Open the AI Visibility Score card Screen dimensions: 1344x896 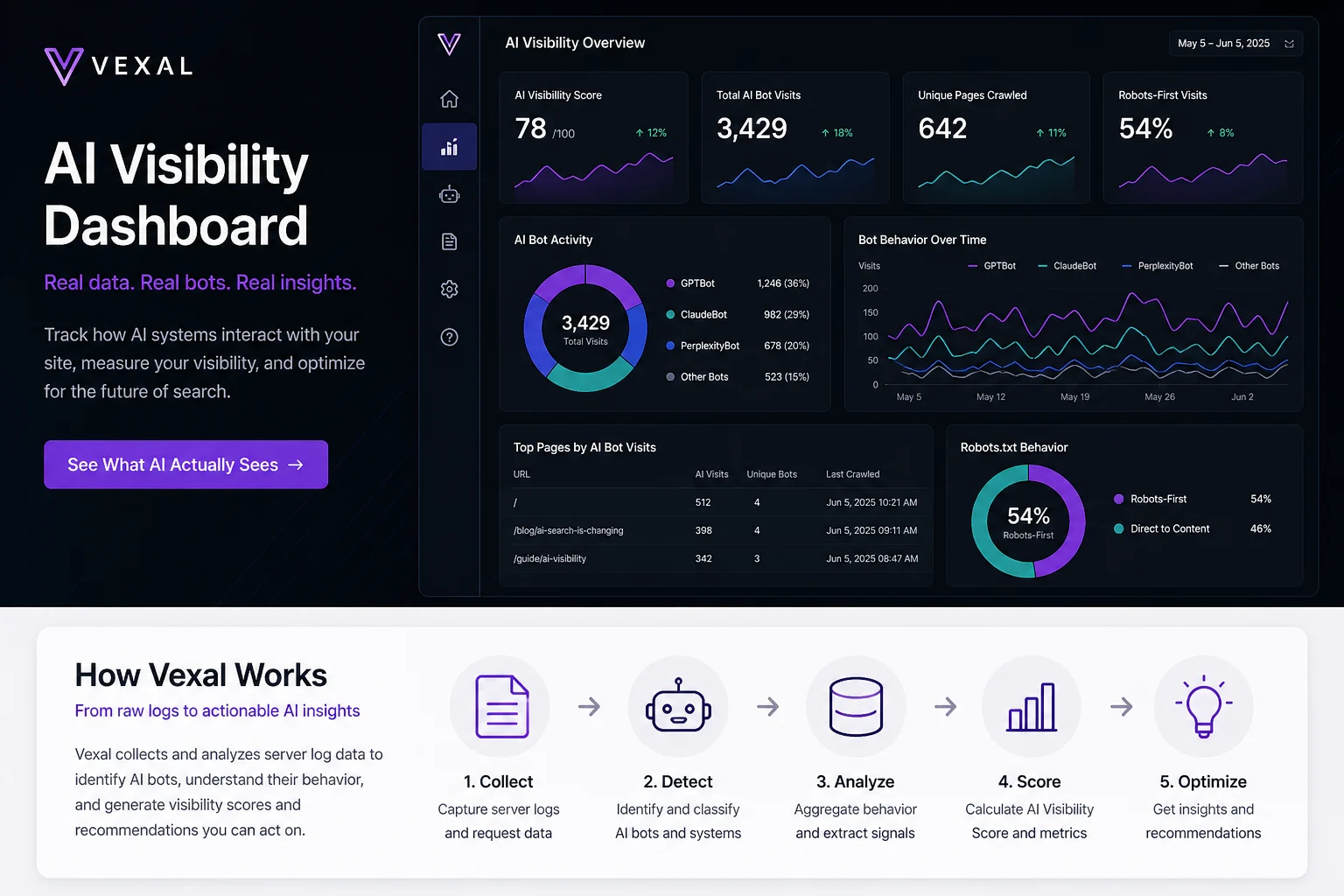(593, 137)
